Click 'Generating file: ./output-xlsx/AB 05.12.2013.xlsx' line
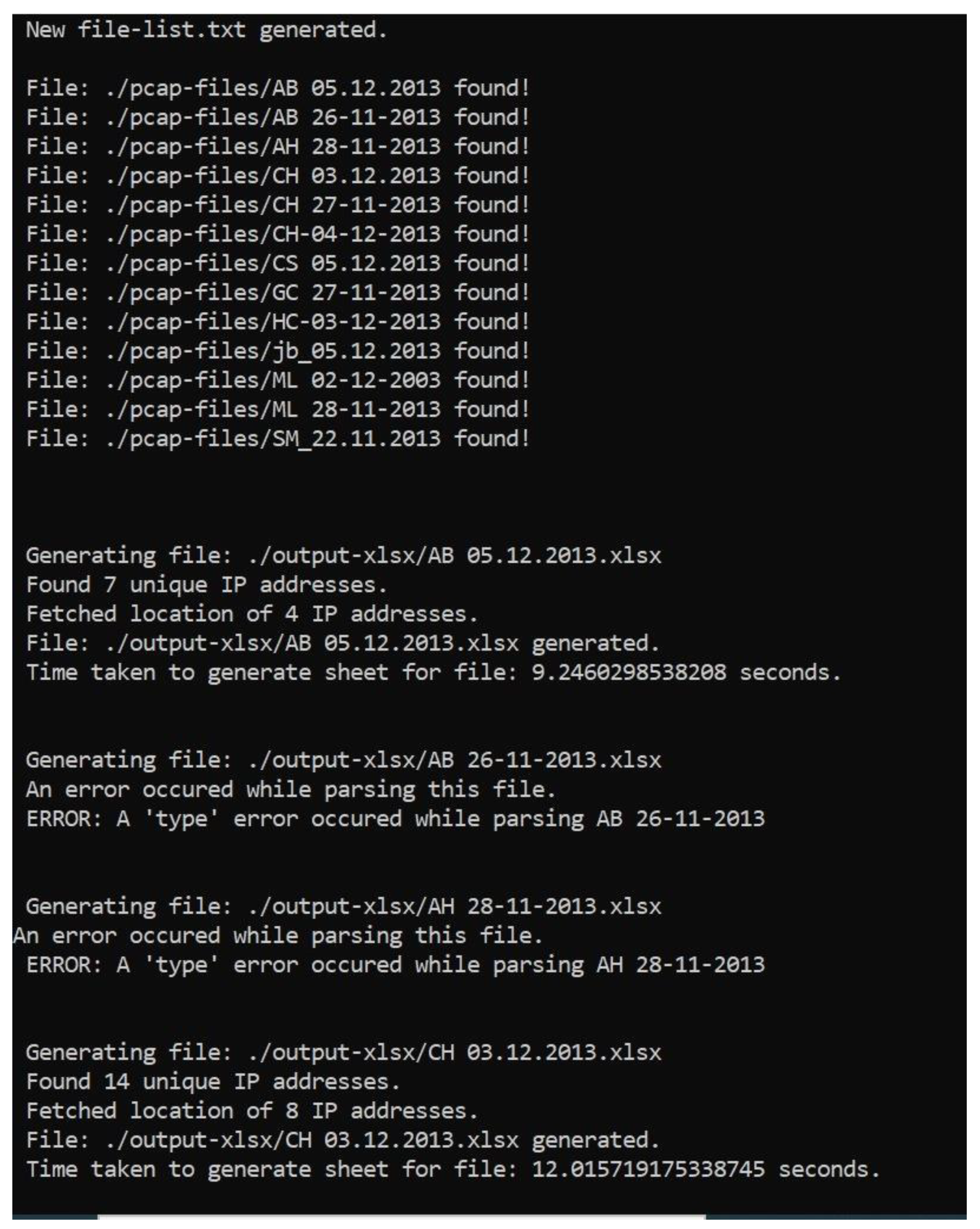 (343, 556)
